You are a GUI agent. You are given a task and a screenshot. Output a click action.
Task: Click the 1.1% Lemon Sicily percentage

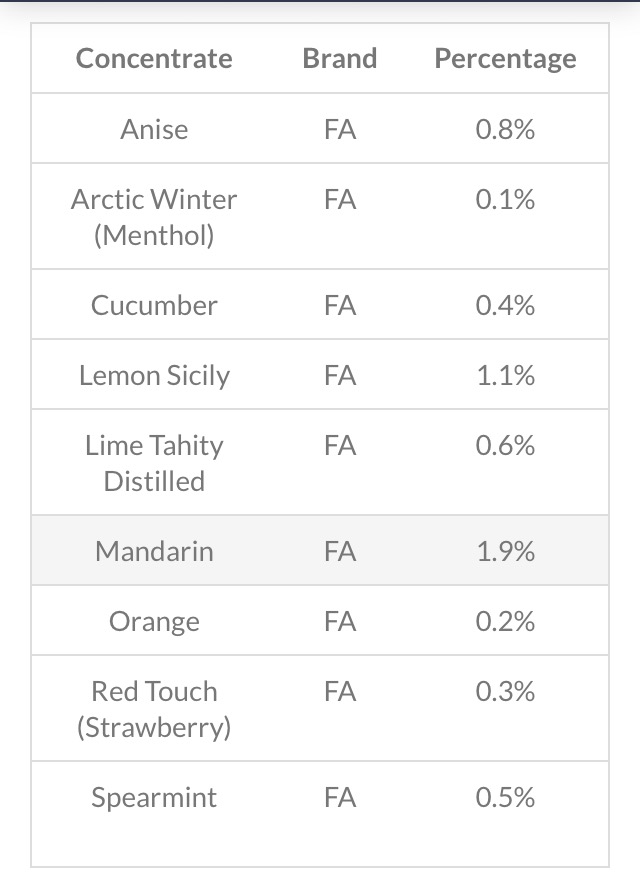[x=505, y=375]
